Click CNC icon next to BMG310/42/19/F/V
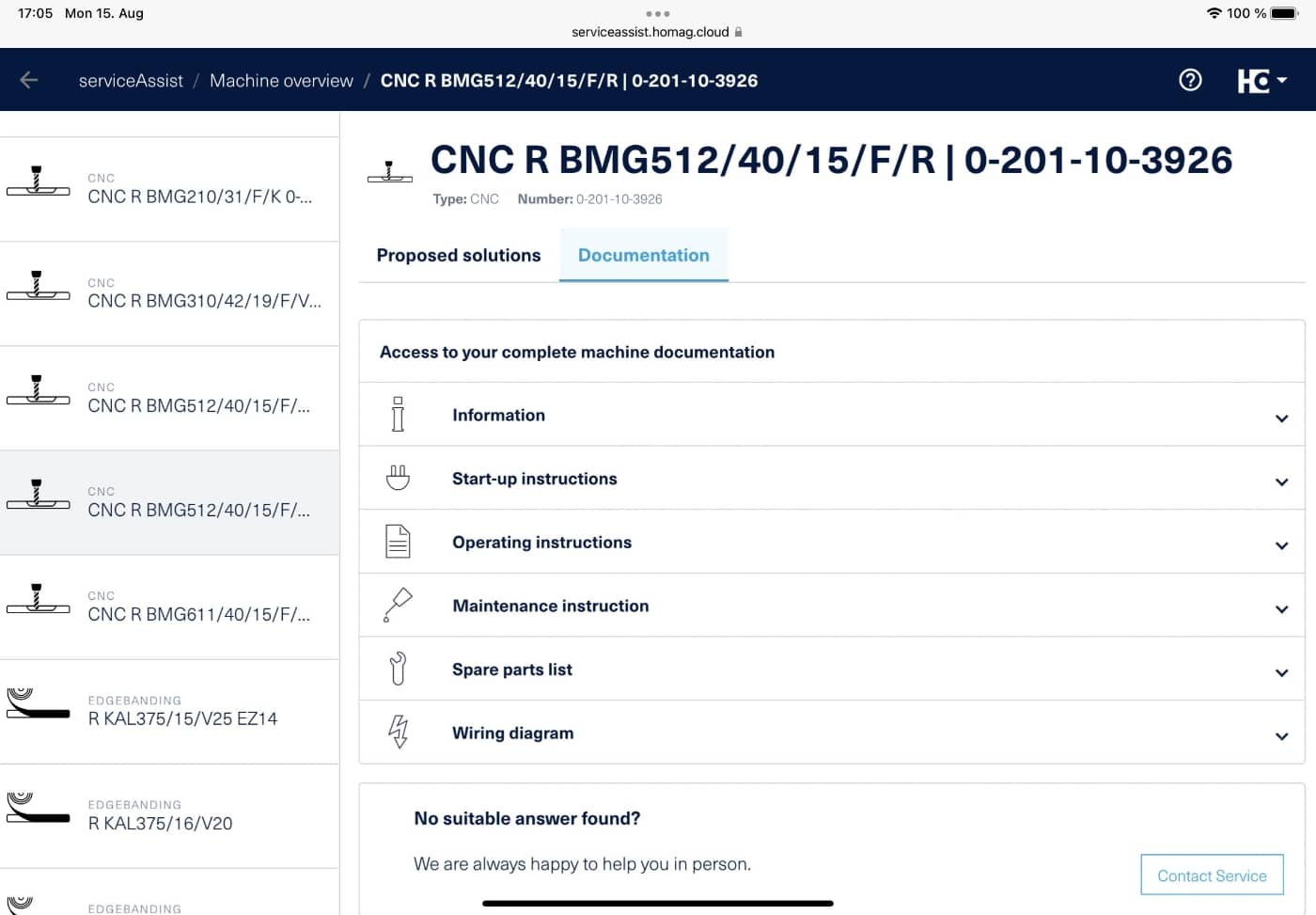The image size is (1316, 915). [x=38, y=285]
